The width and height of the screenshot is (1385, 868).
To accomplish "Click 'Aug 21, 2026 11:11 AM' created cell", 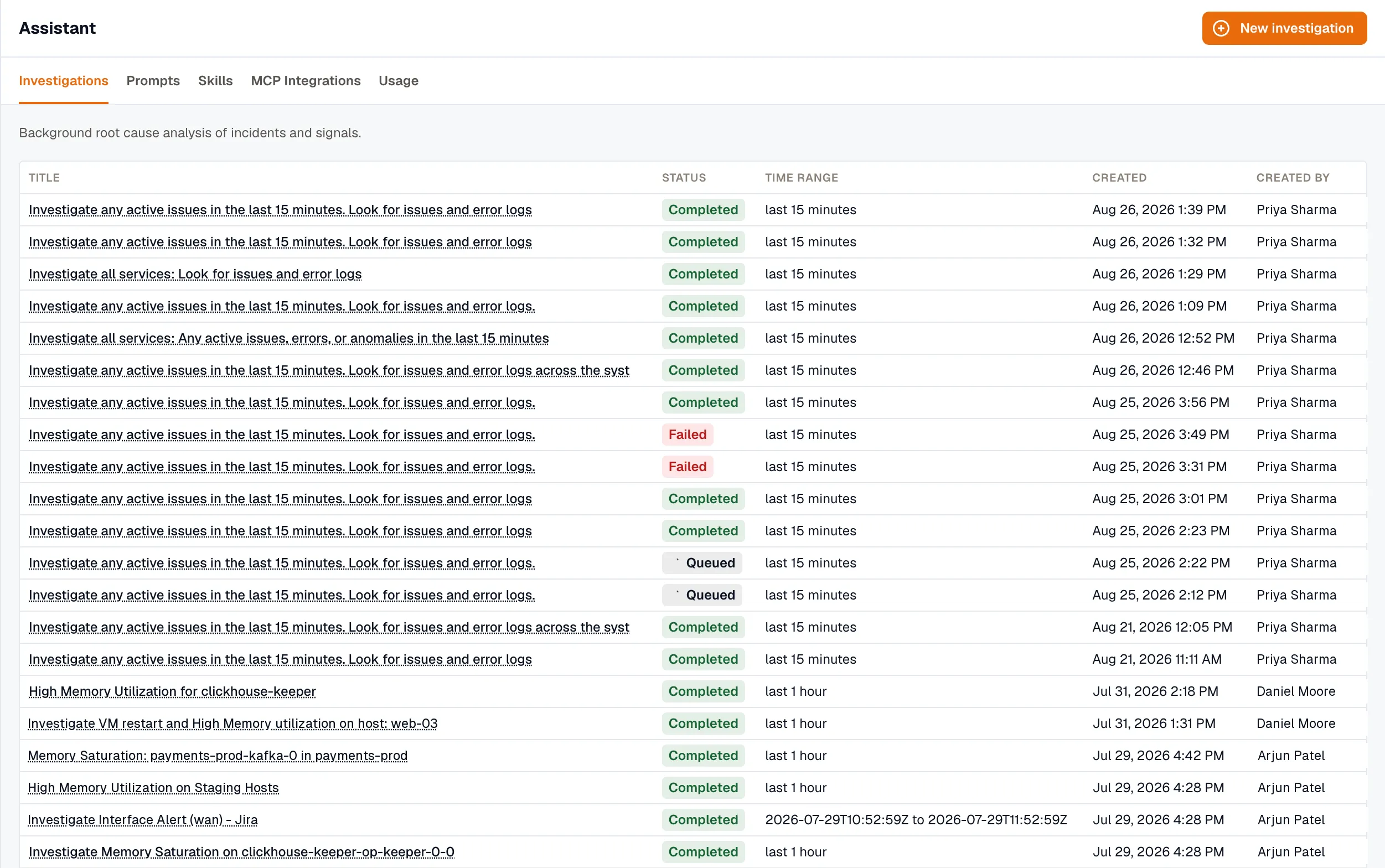I will [1157, 660].
